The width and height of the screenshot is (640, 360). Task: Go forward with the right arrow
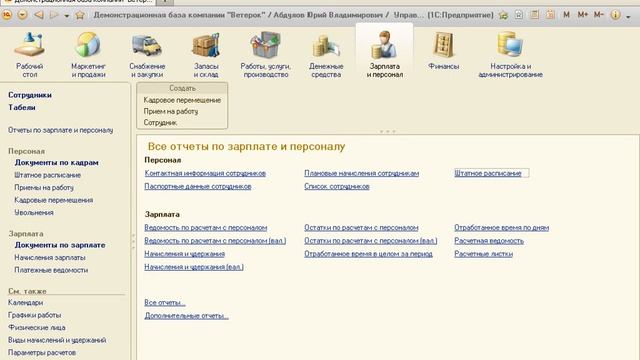coord(53,15)
